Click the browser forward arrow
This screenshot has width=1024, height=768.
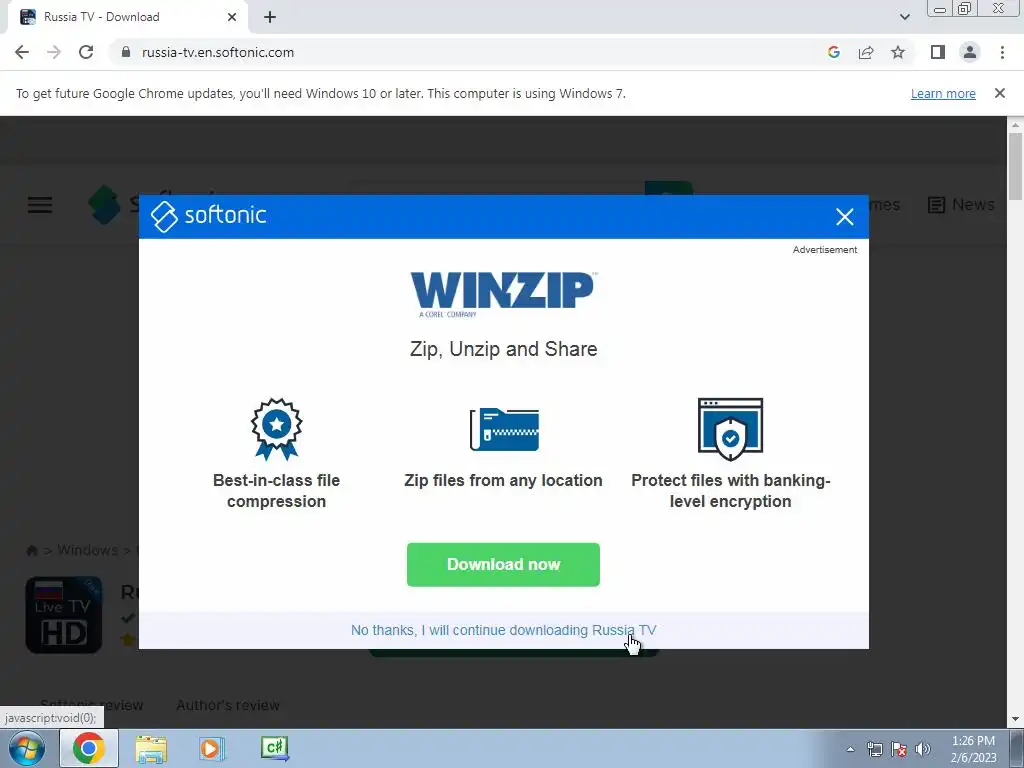[54, 52]
